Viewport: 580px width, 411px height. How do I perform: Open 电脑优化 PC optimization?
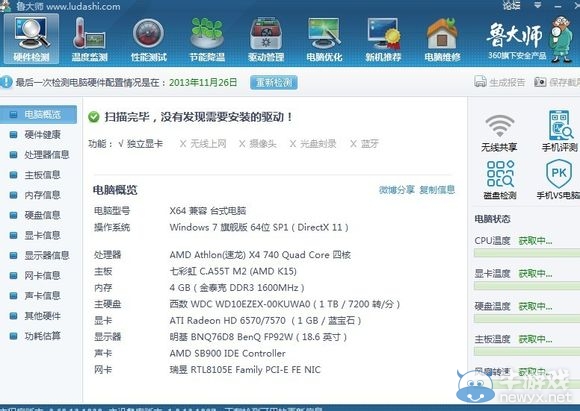click(x=324, y=39)
